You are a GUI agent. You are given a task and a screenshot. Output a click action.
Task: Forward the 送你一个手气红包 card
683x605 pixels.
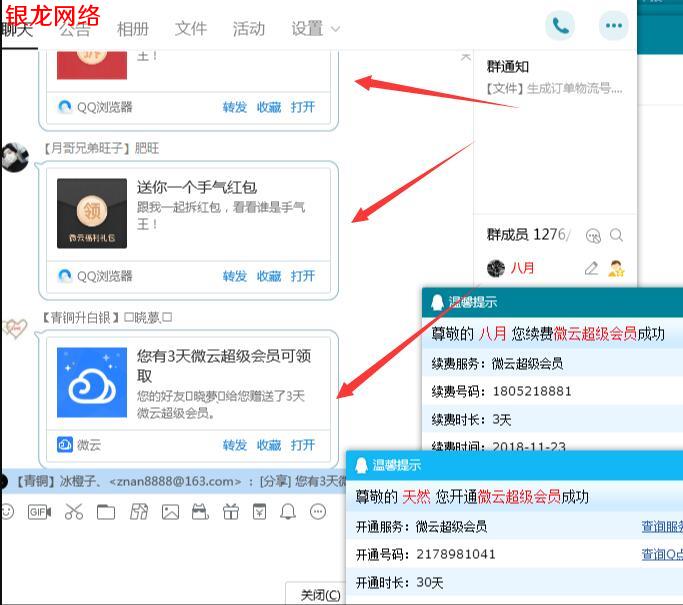[234, 276]
